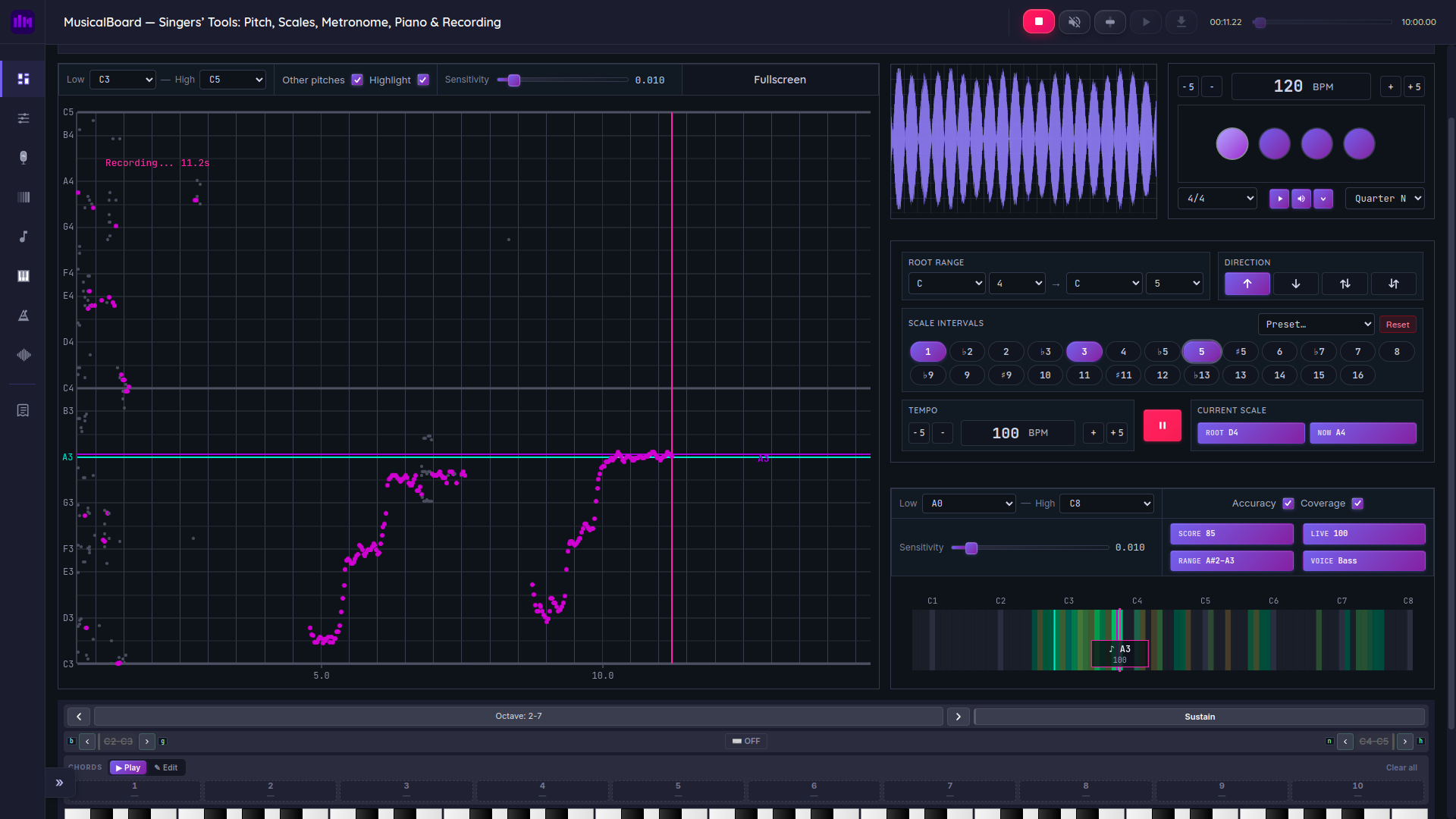1456x819 pixels.
Task: Click the download recording icon
Action: coord(1181,22)
